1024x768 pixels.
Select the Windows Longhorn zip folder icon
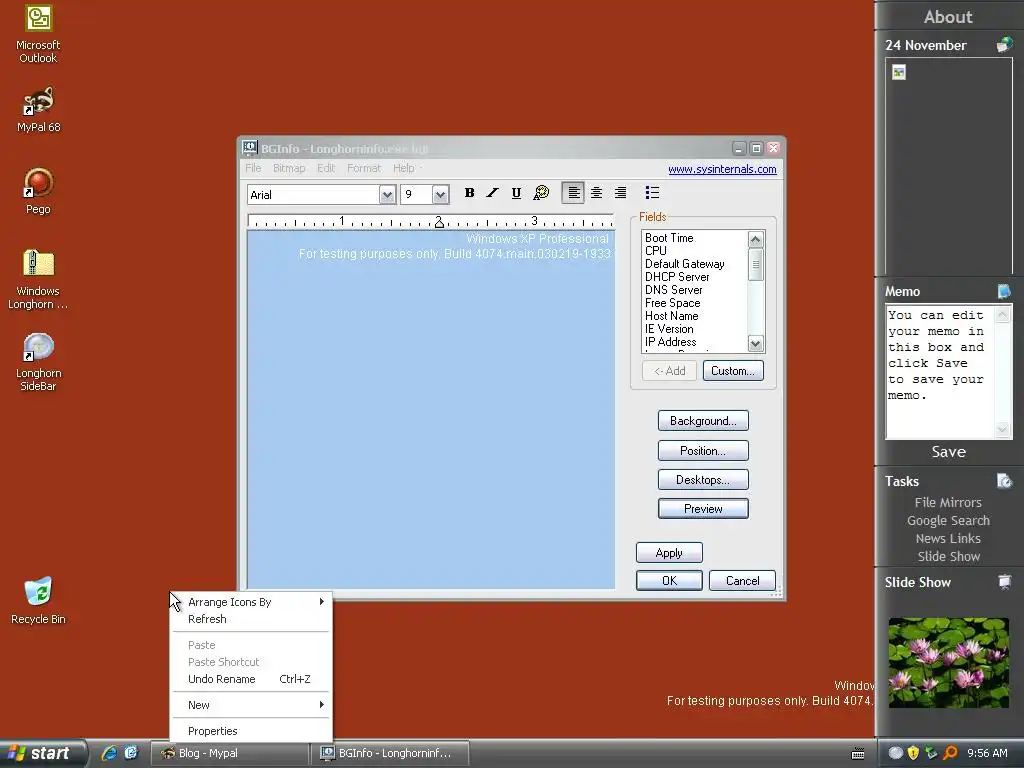pyautogui.click(x=38, y=280)
